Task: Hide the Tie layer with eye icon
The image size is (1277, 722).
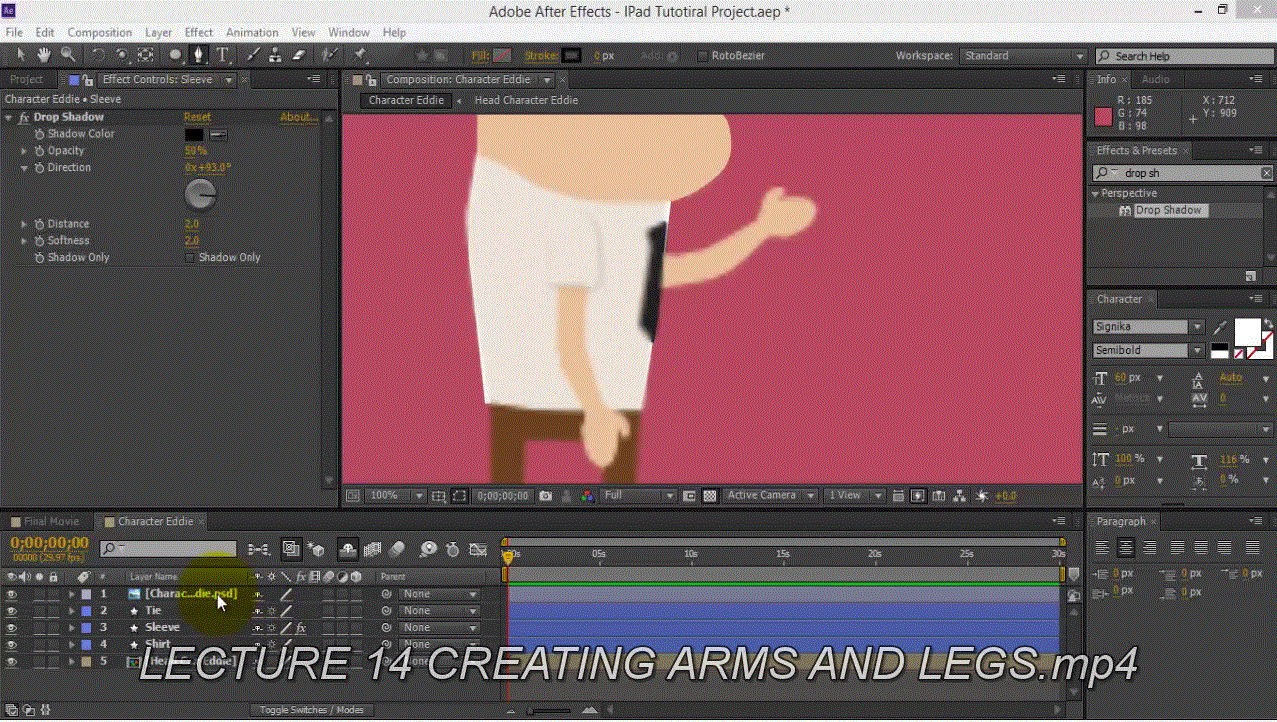Action: click(12, 611)
